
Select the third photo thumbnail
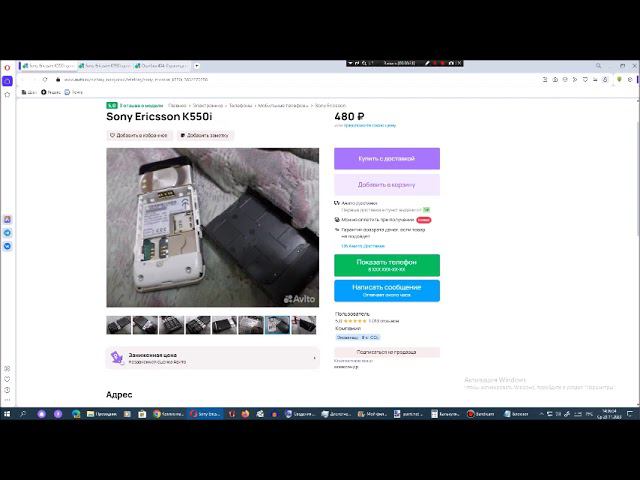coord(171,325)
